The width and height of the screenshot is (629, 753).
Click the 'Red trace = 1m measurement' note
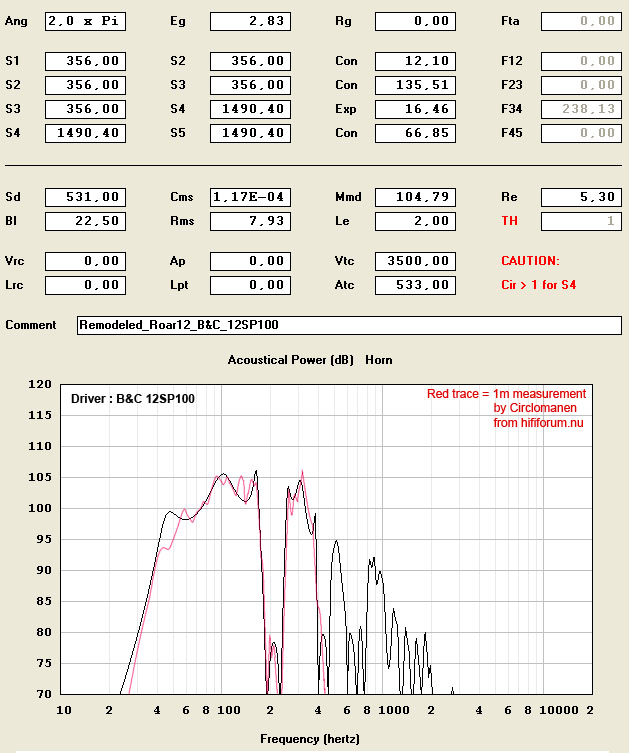[x=507, y=394]
